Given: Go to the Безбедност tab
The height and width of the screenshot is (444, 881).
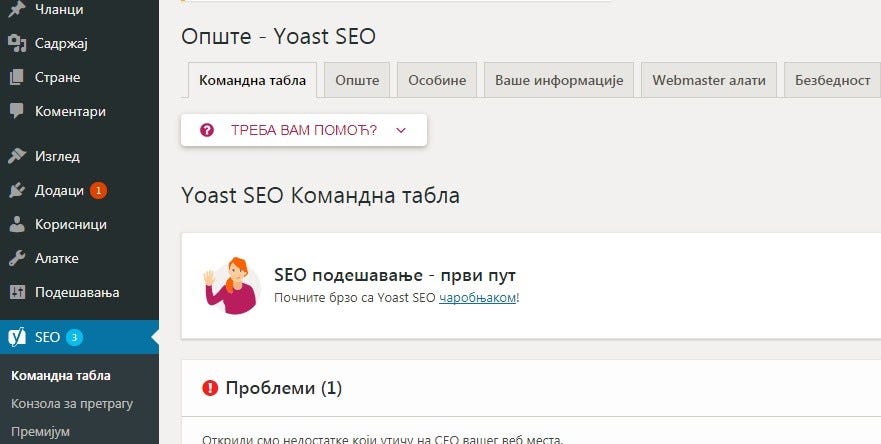Looking at the screenshot, I should point(832,80).
